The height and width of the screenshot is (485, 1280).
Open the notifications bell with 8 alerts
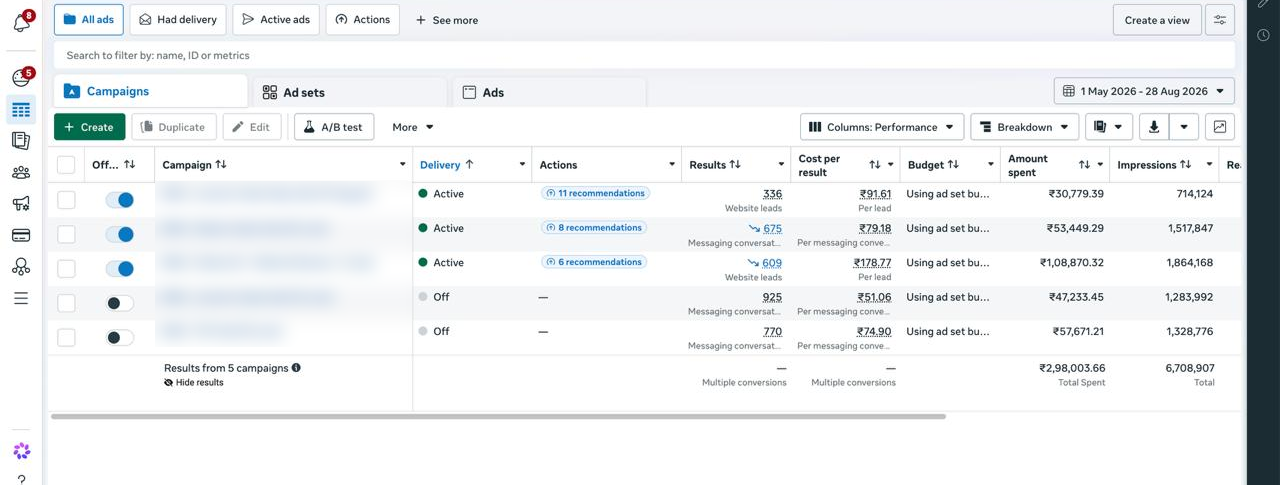(21, 21)
